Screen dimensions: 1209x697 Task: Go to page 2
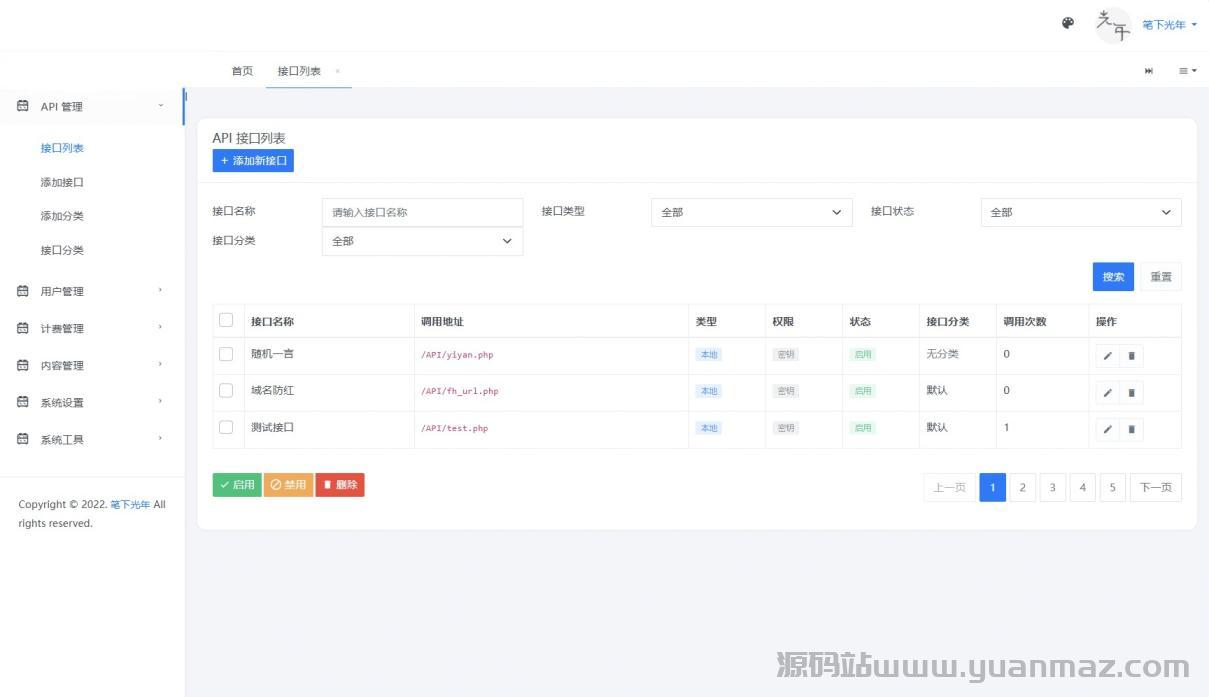click(x=1022, y=488)
